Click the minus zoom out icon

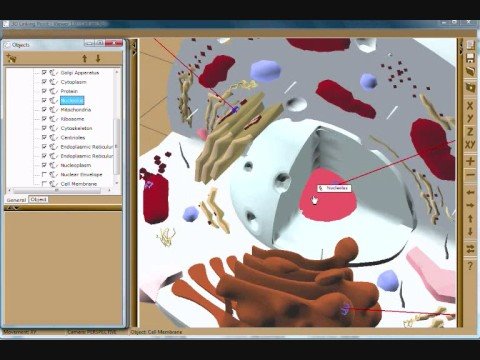click(470, 175)
